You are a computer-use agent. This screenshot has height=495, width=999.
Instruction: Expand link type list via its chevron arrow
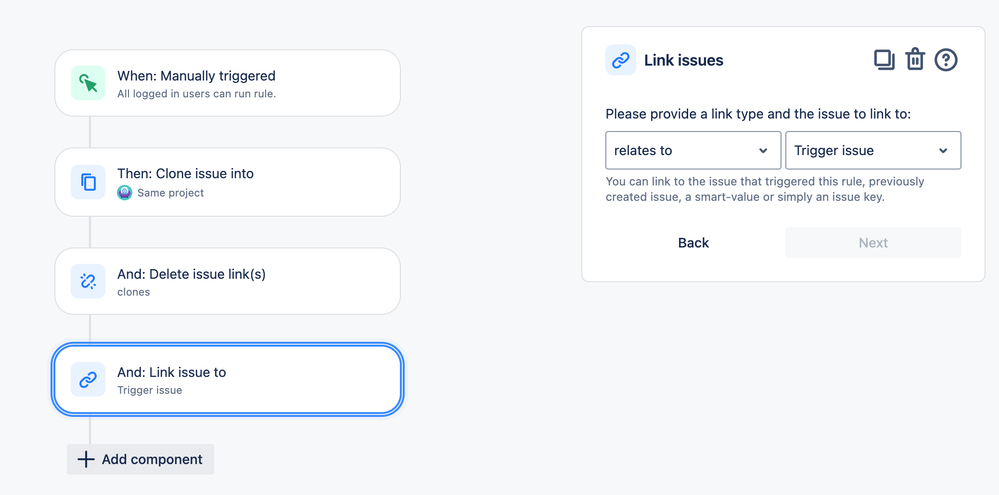(x=763, y=151)
